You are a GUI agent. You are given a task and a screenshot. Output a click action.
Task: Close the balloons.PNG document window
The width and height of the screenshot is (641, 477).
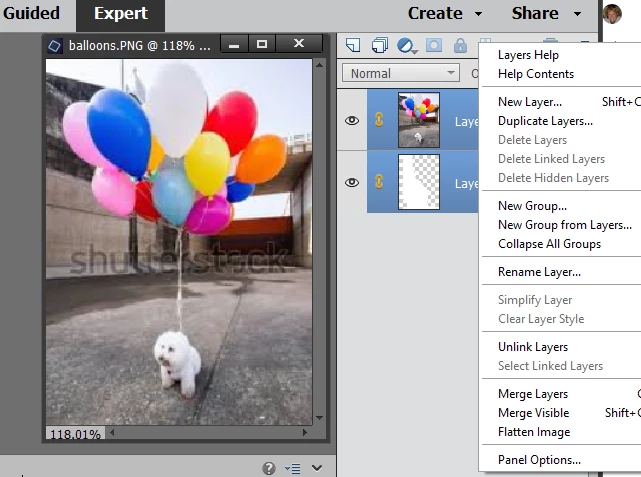pyautogui.click(x=299, y=44)
